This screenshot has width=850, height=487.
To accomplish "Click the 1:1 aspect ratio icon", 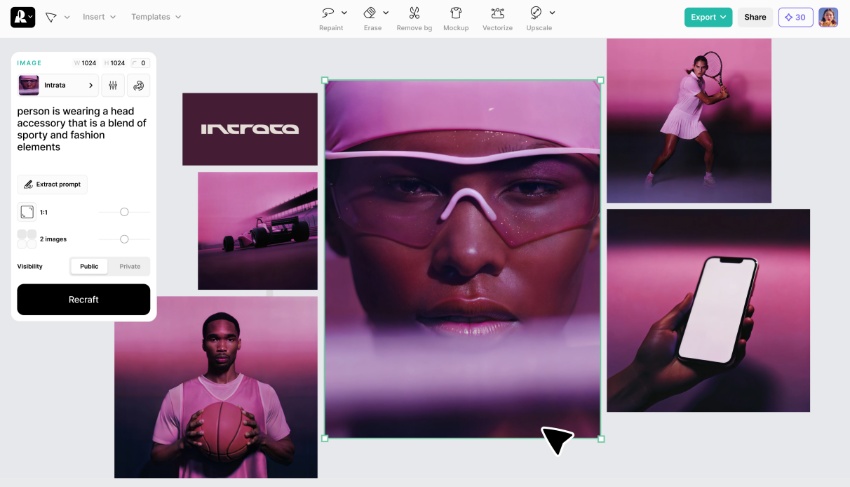I will [27, 212].
